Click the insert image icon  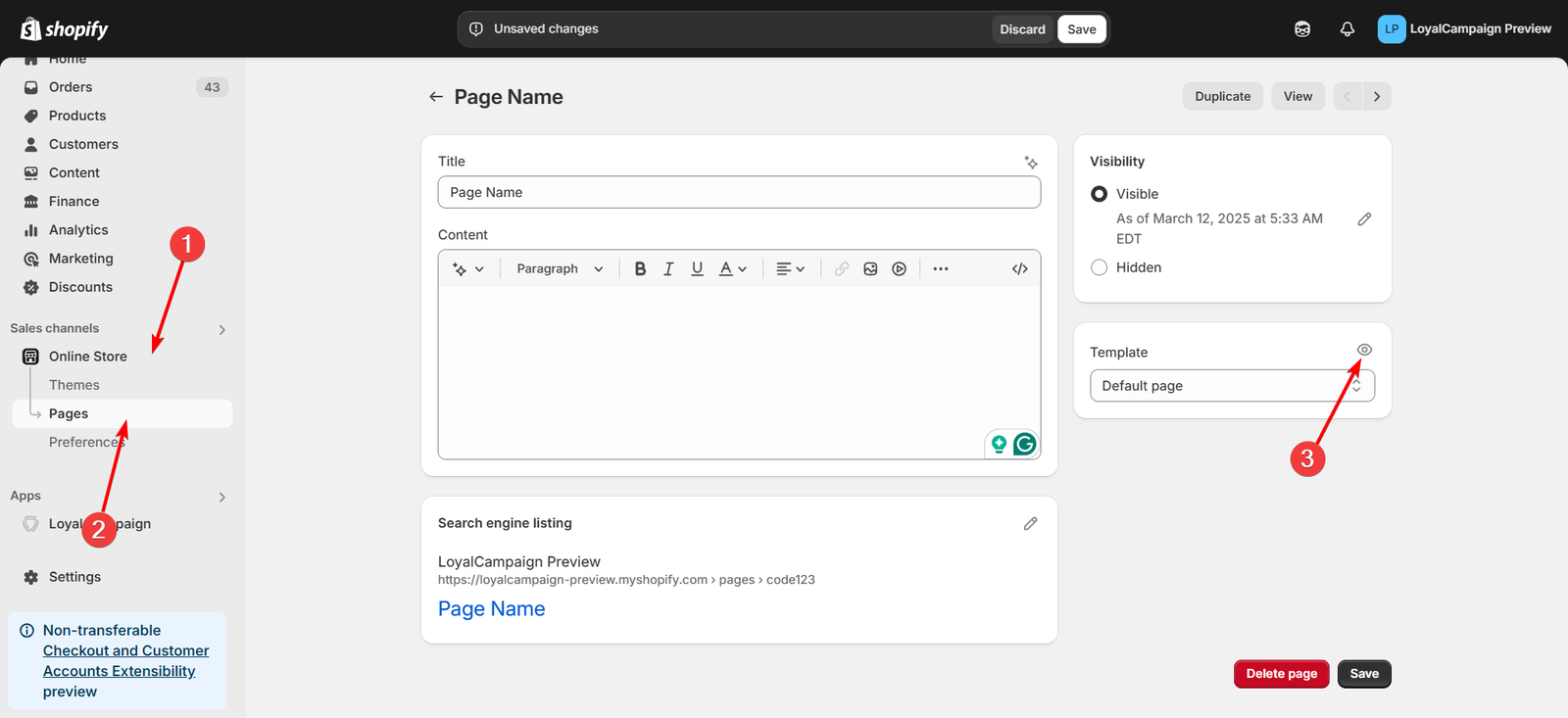coord(870,268)
